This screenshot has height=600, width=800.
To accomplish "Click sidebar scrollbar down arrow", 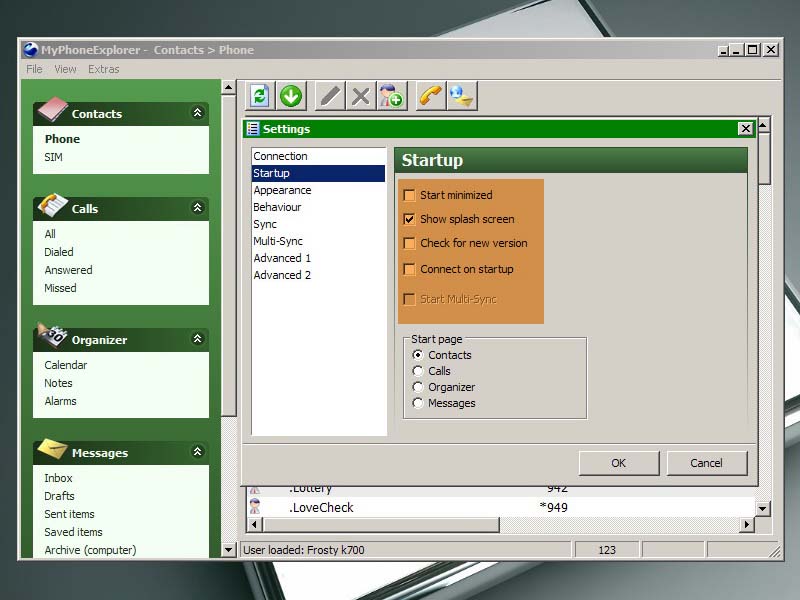I will tap(228, 550).
